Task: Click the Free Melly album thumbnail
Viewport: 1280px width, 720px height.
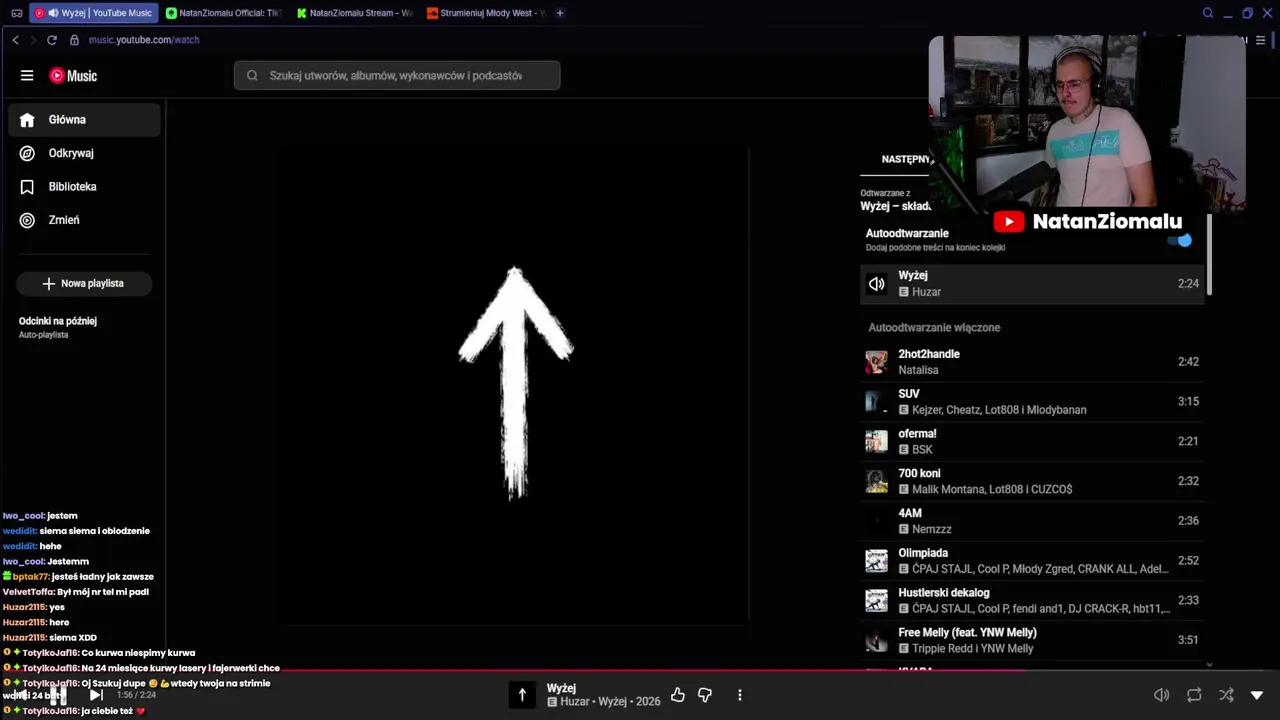Action: [877, 640]
